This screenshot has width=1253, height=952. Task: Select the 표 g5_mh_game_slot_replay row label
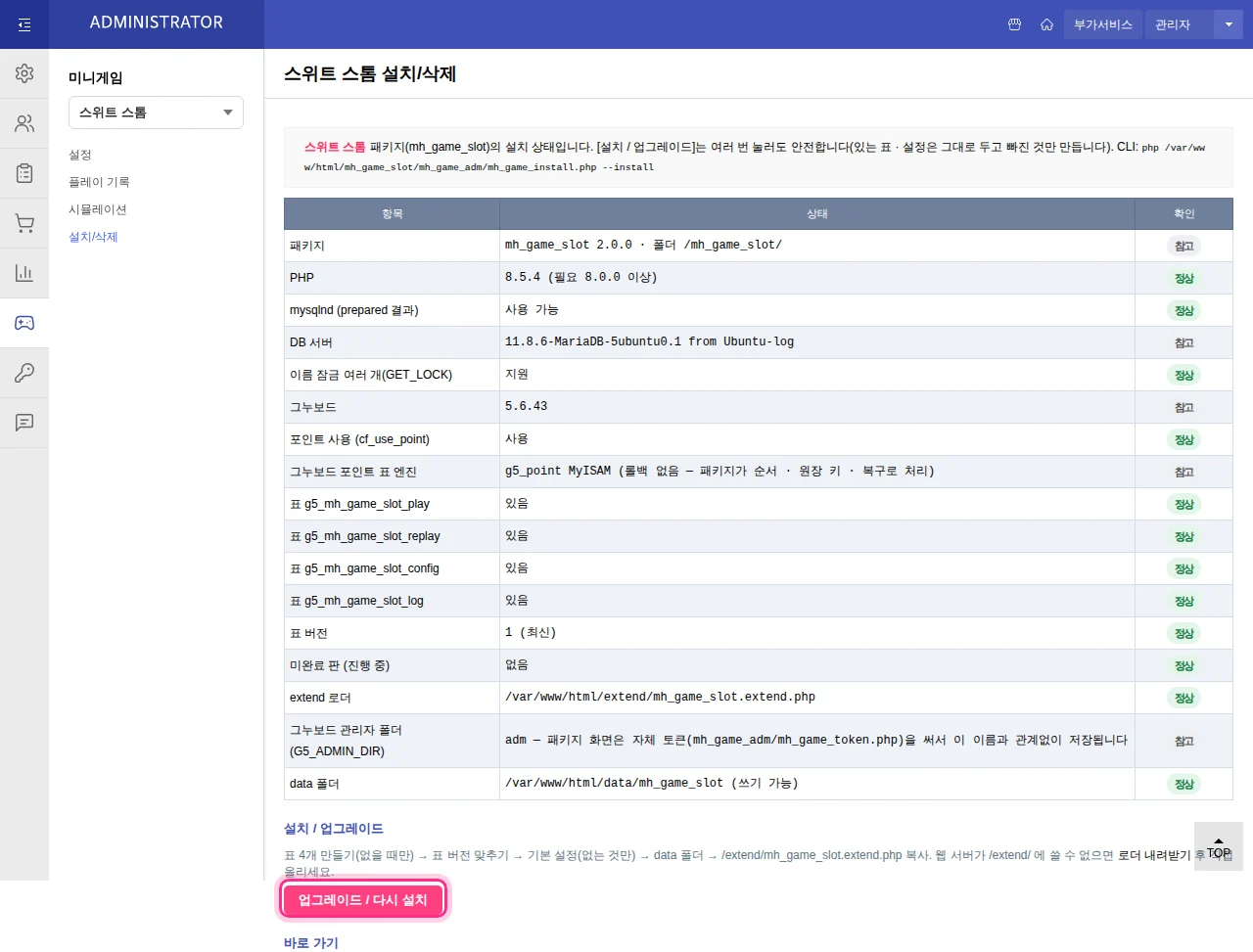pyautogui.click(x=365, y=536)
